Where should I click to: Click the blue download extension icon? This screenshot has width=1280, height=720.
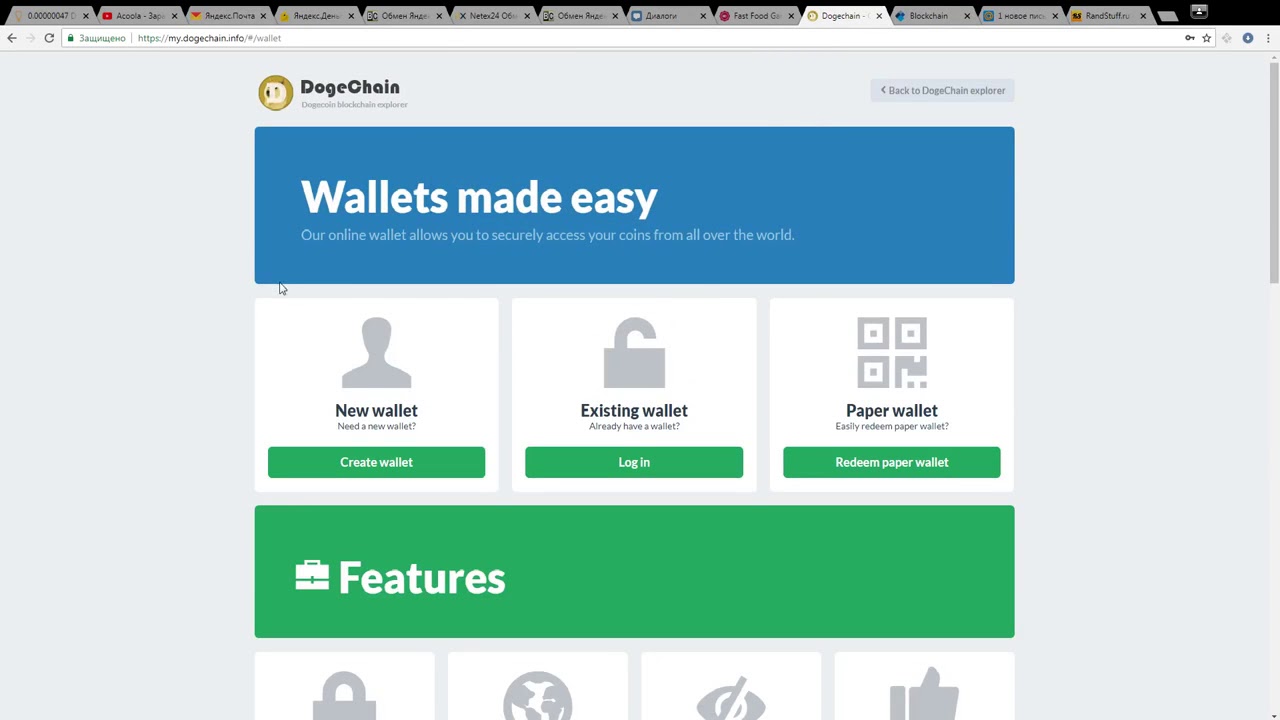(1247, 38)
